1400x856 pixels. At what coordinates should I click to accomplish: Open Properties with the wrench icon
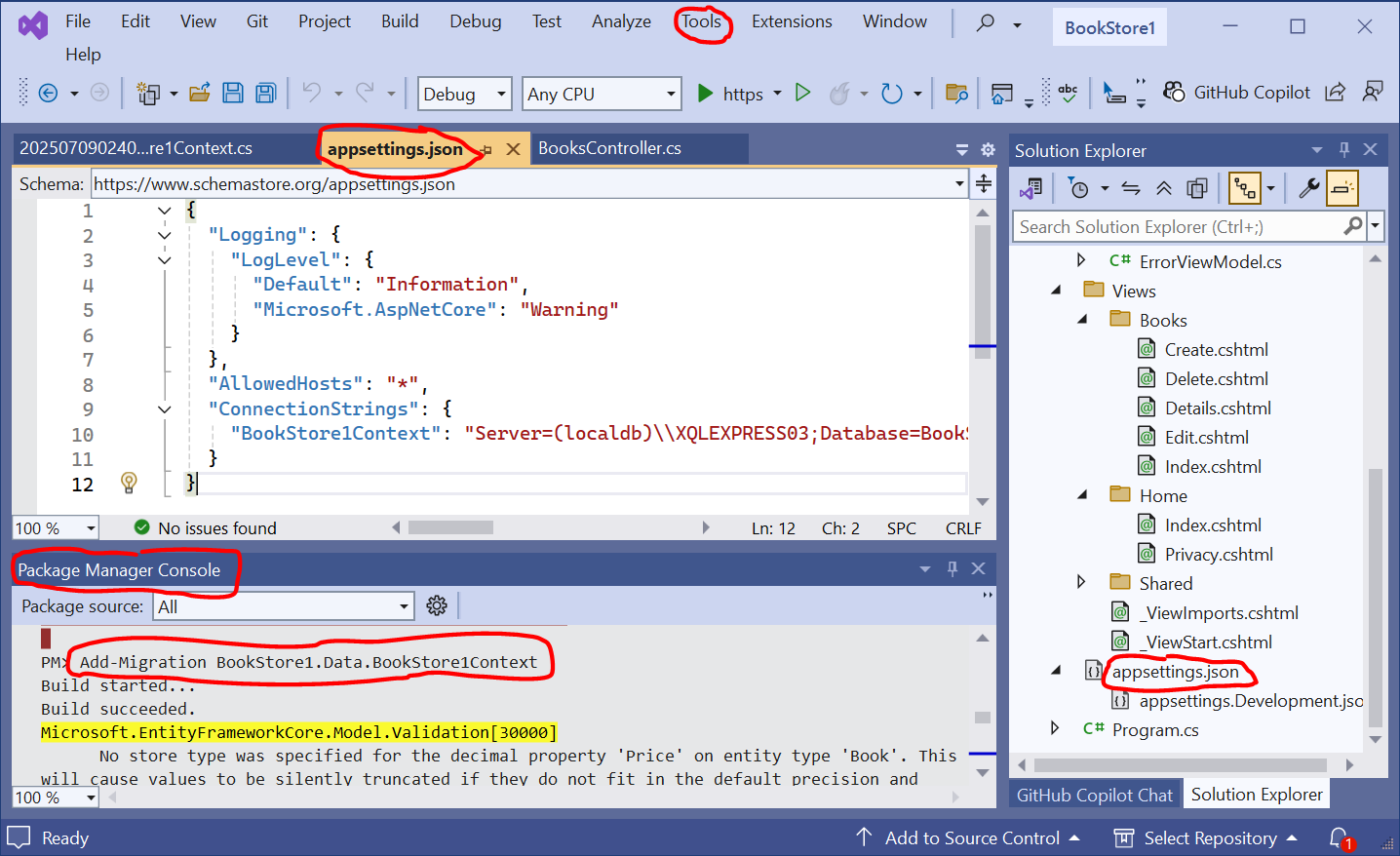click(x=1308, y=188)
